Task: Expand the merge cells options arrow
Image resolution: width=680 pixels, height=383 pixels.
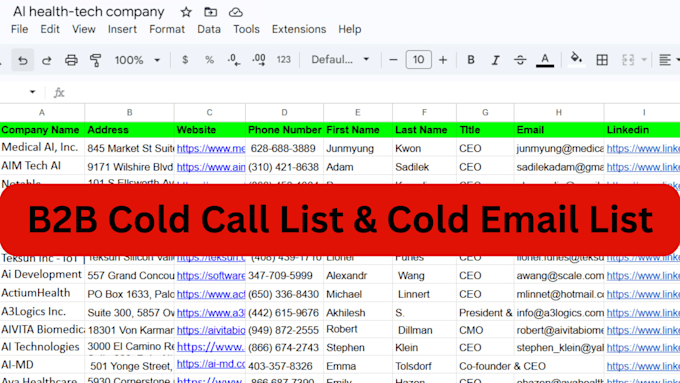Action: [644, 60]
